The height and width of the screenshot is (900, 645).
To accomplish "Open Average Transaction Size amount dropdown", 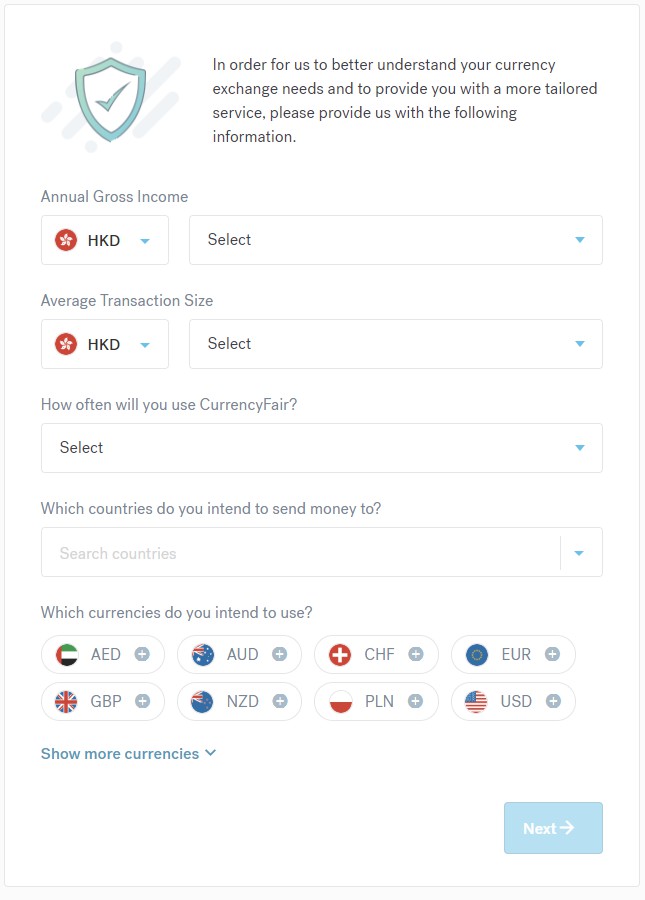I will click(395, 344).
